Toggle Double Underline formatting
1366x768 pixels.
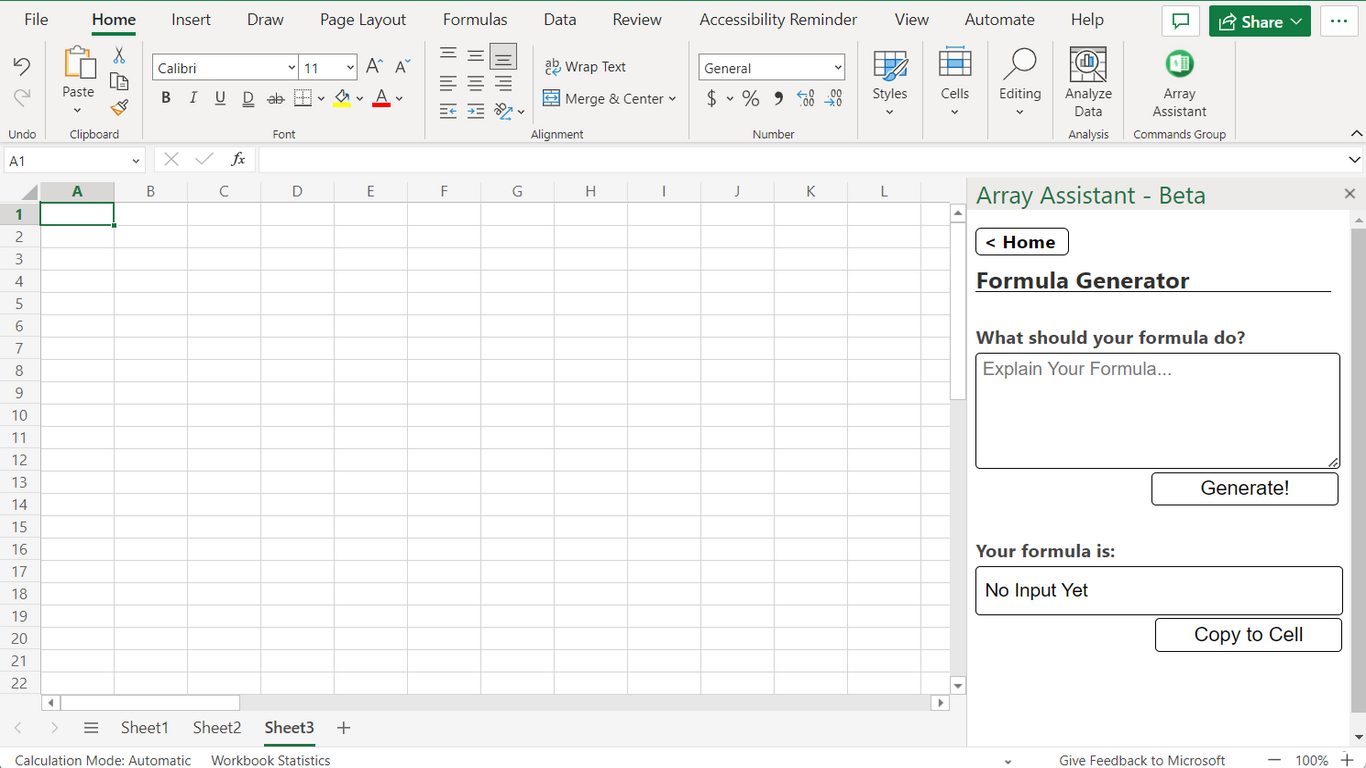248,98
